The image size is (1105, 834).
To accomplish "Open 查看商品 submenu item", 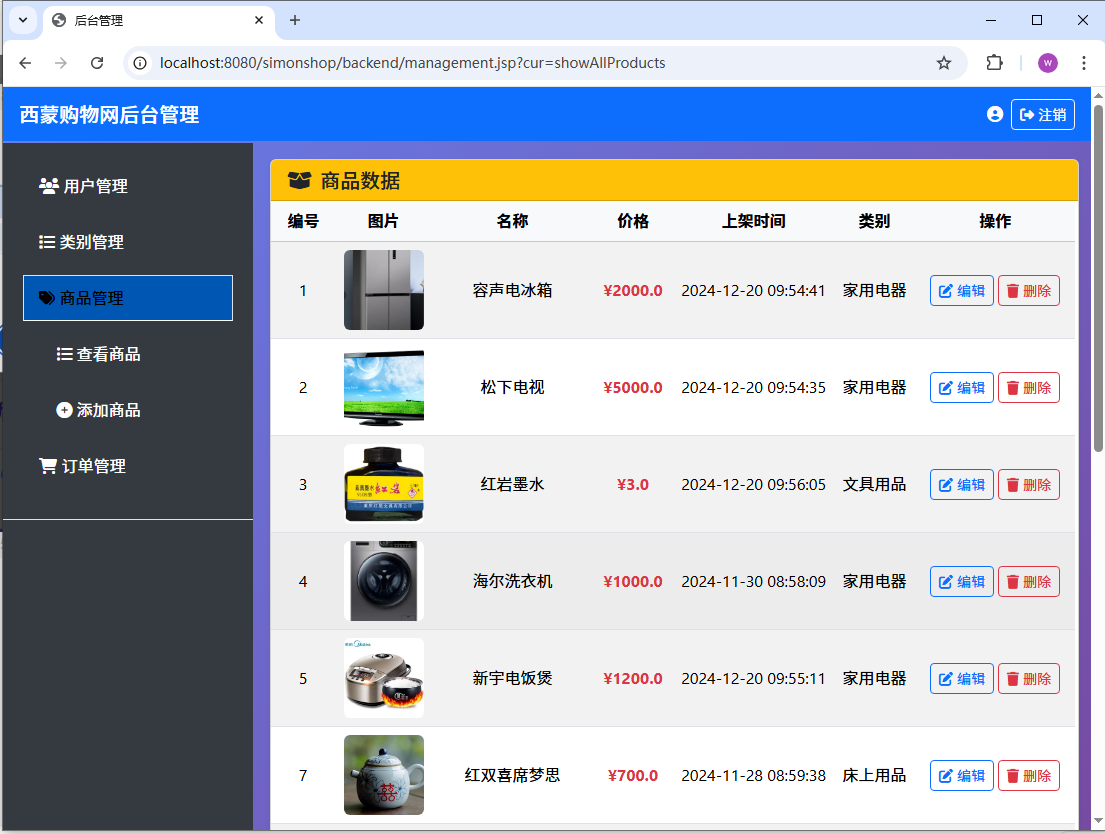I will pos(98,354).
